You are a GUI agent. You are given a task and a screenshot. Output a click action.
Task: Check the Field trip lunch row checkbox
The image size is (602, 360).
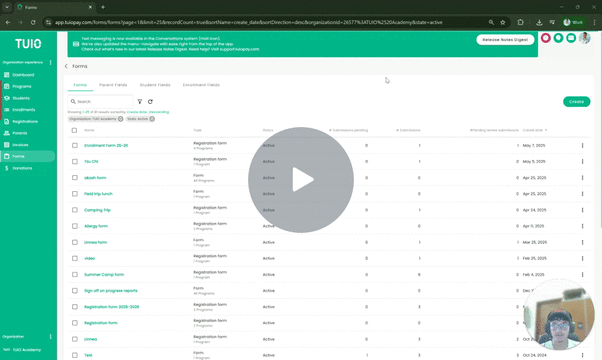point(74,194)
